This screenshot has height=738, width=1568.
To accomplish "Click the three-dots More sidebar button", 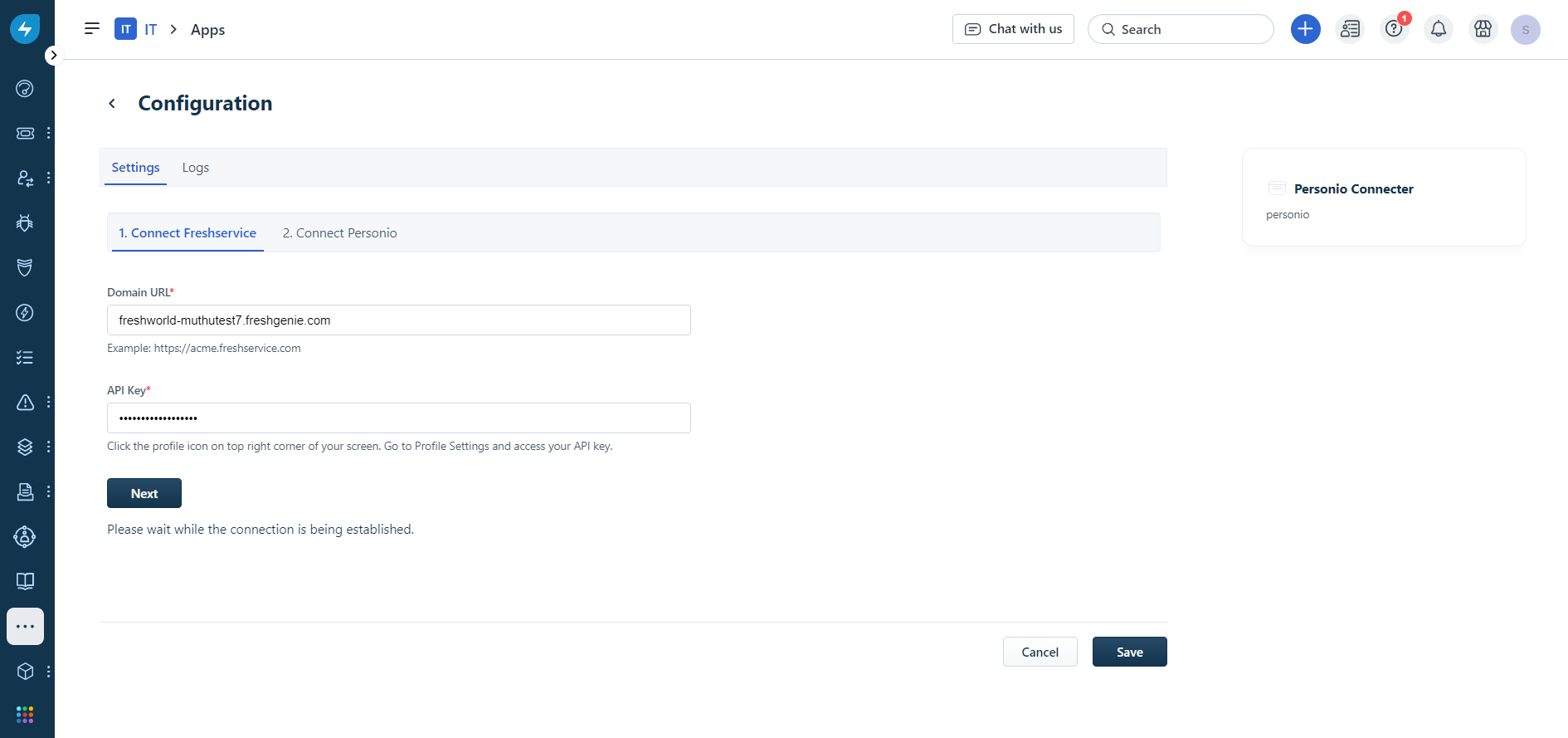I will coord(25,626).
